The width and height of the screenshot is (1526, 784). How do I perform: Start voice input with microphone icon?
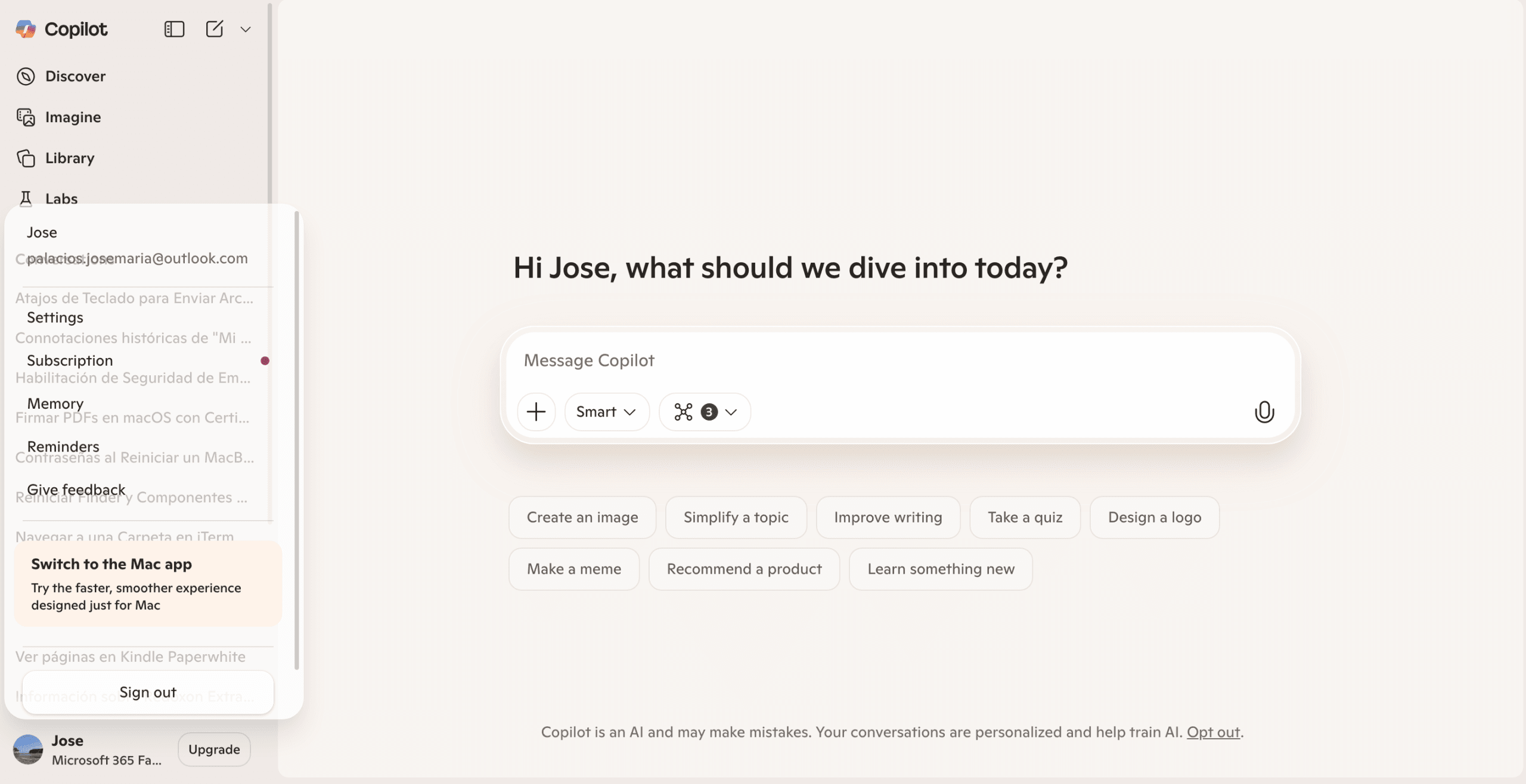(x=1264, y=412)
